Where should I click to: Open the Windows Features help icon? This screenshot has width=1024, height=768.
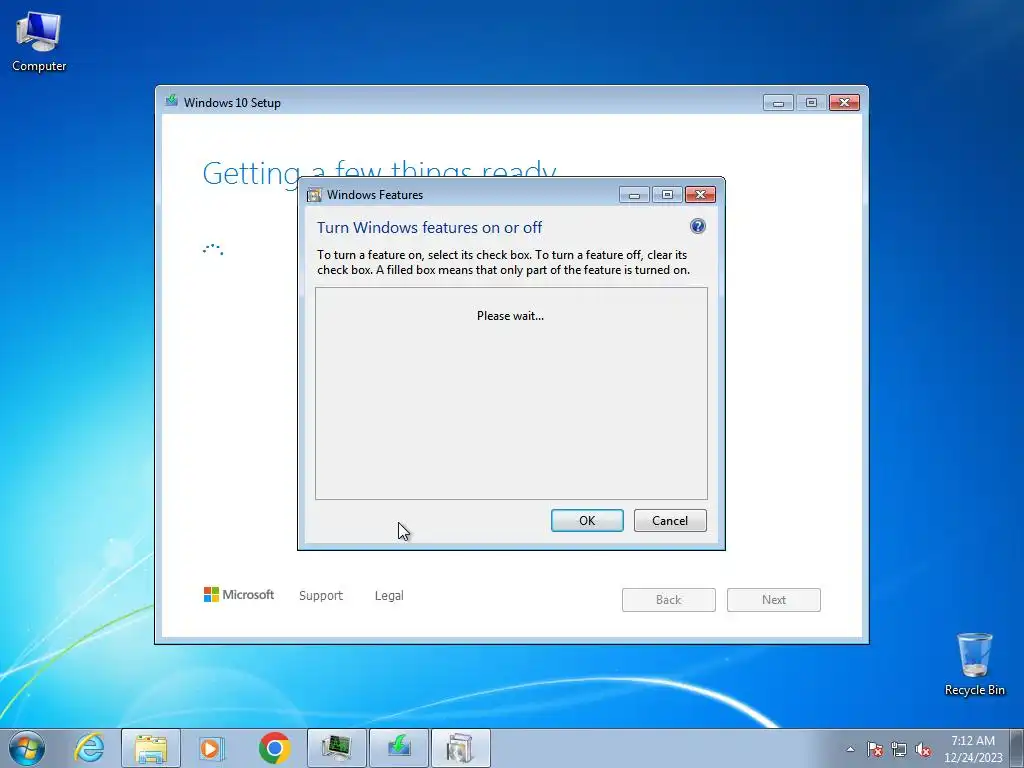click(x=697, y=227)
